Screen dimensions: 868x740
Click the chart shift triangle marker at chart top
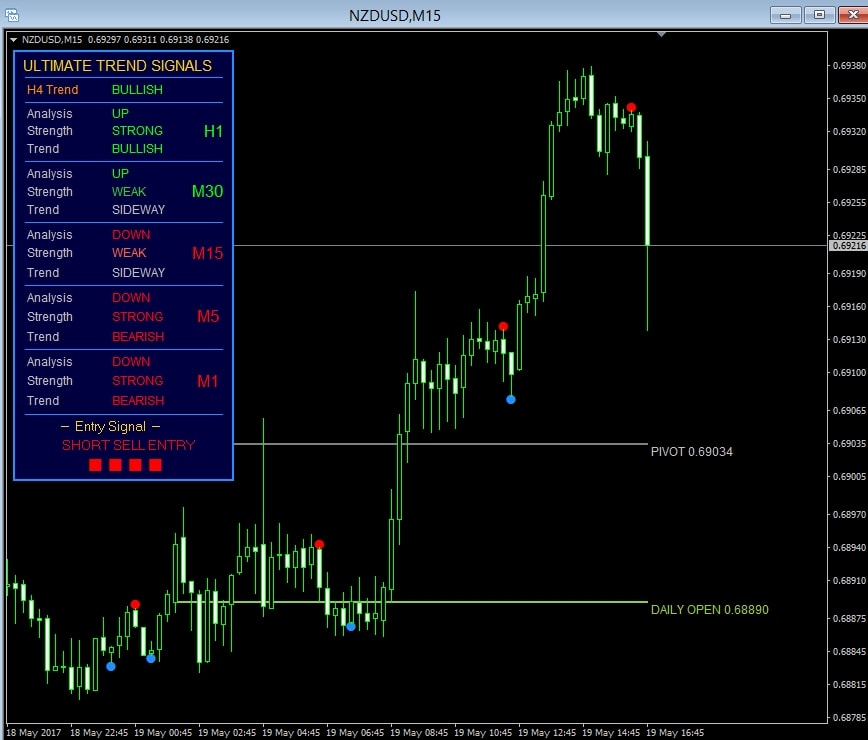661,35
